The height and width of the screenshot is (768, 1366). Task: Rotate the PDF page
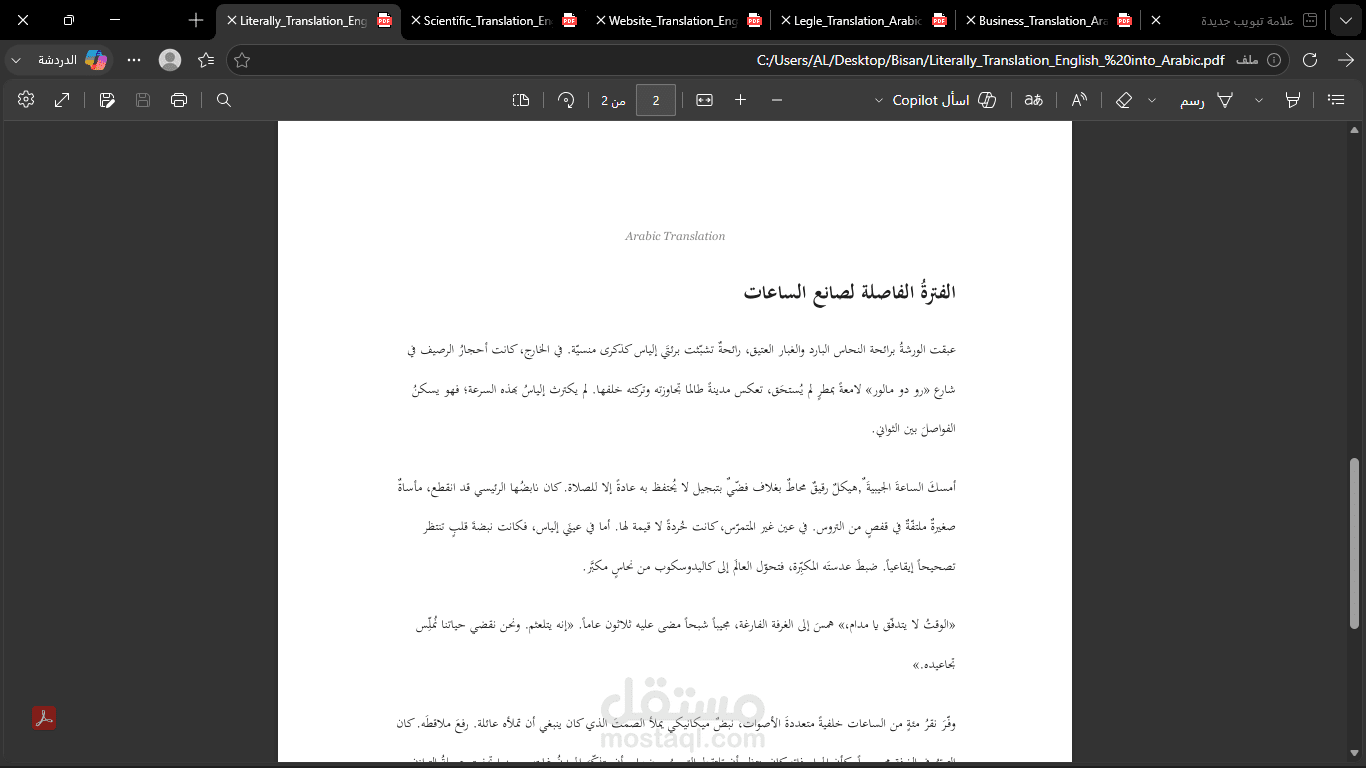566,100
